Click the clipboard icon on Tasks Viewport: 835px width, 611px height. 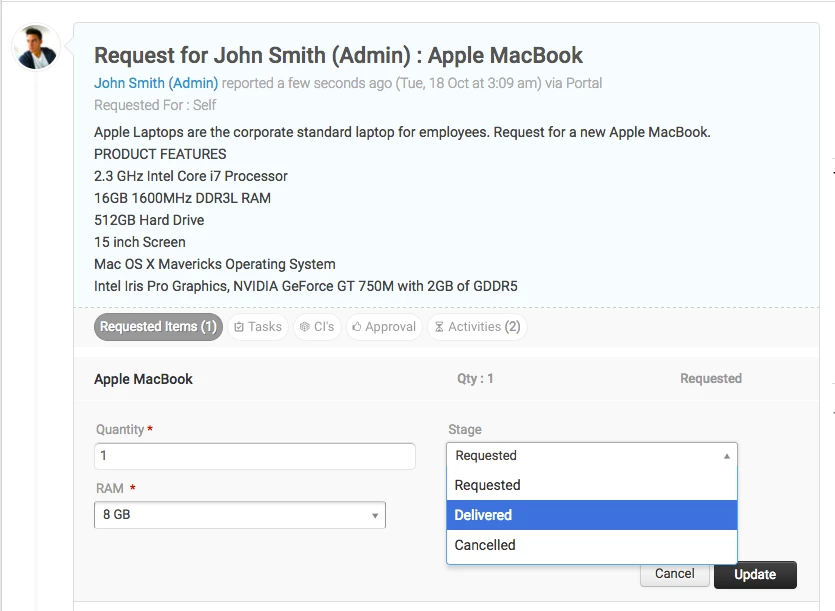(x=239, y=327)
